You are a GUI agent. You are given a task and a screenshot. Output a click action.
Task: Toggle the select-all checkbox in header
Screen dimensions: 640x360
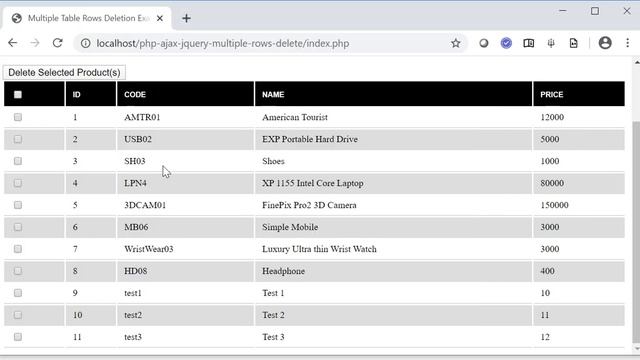click(x=18, y=94)
